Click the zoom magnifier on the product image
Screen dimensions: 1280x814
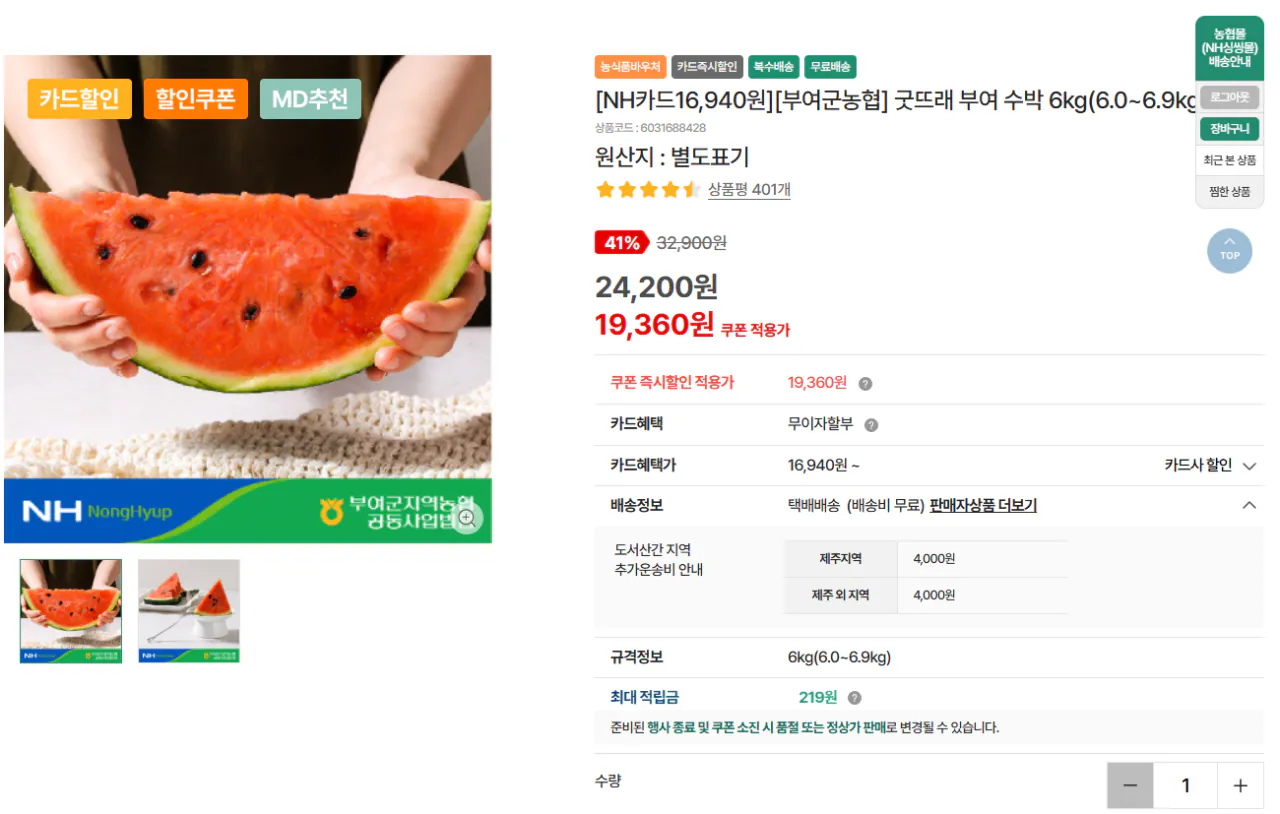tap(466, 519)
